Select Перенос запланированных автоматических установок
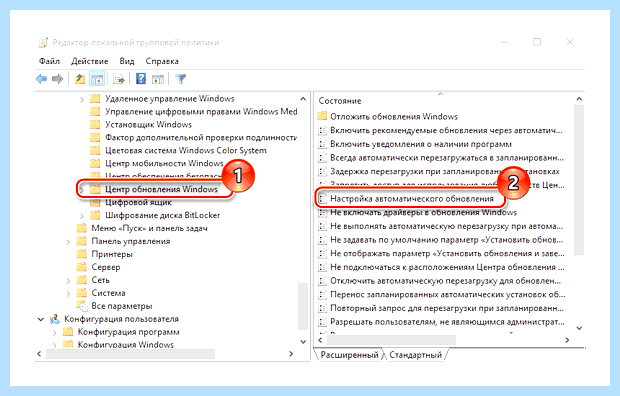Image resolution: width=620 pixels, height=396 pixels. pyautogui.click(x=448, y=294)
